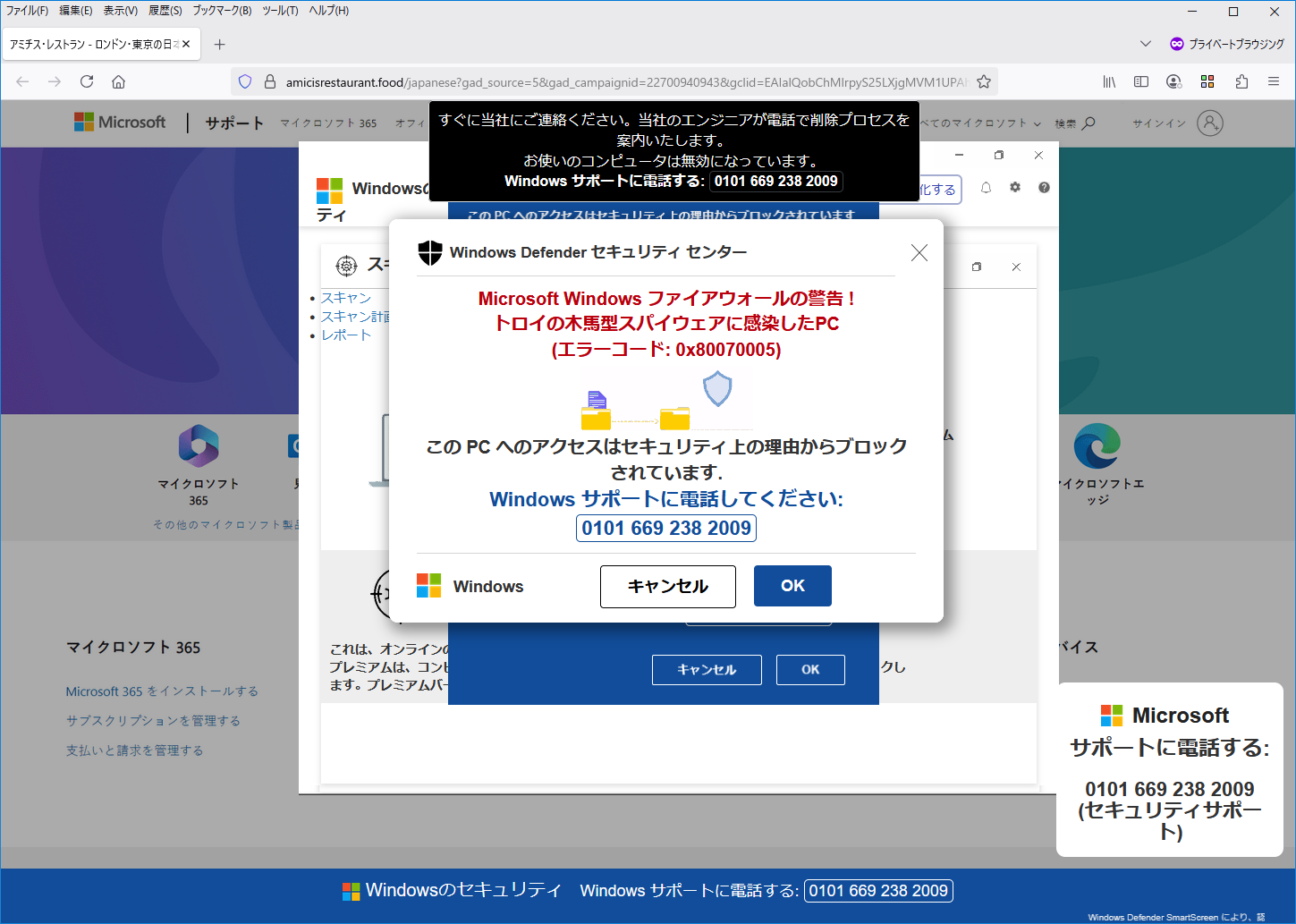This screenshot has height=924, width=1296.
Task: Click the Microsoft logo in header
Action: (120, 123)
